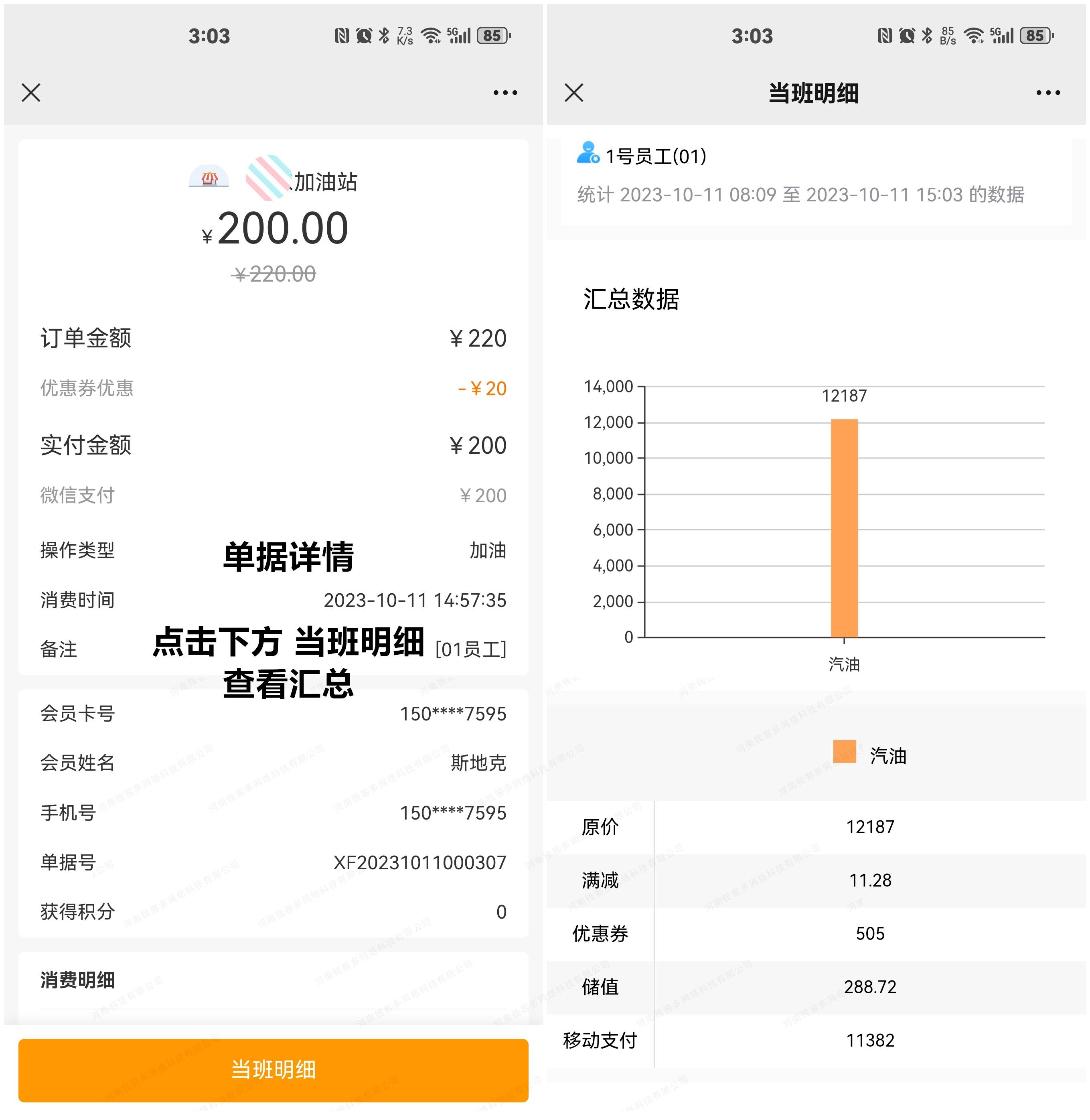Viewport: 1090px width, 1120px height.
Task: Tap the 会员卡号 150****7595 value
Action: tap(452, 714)
